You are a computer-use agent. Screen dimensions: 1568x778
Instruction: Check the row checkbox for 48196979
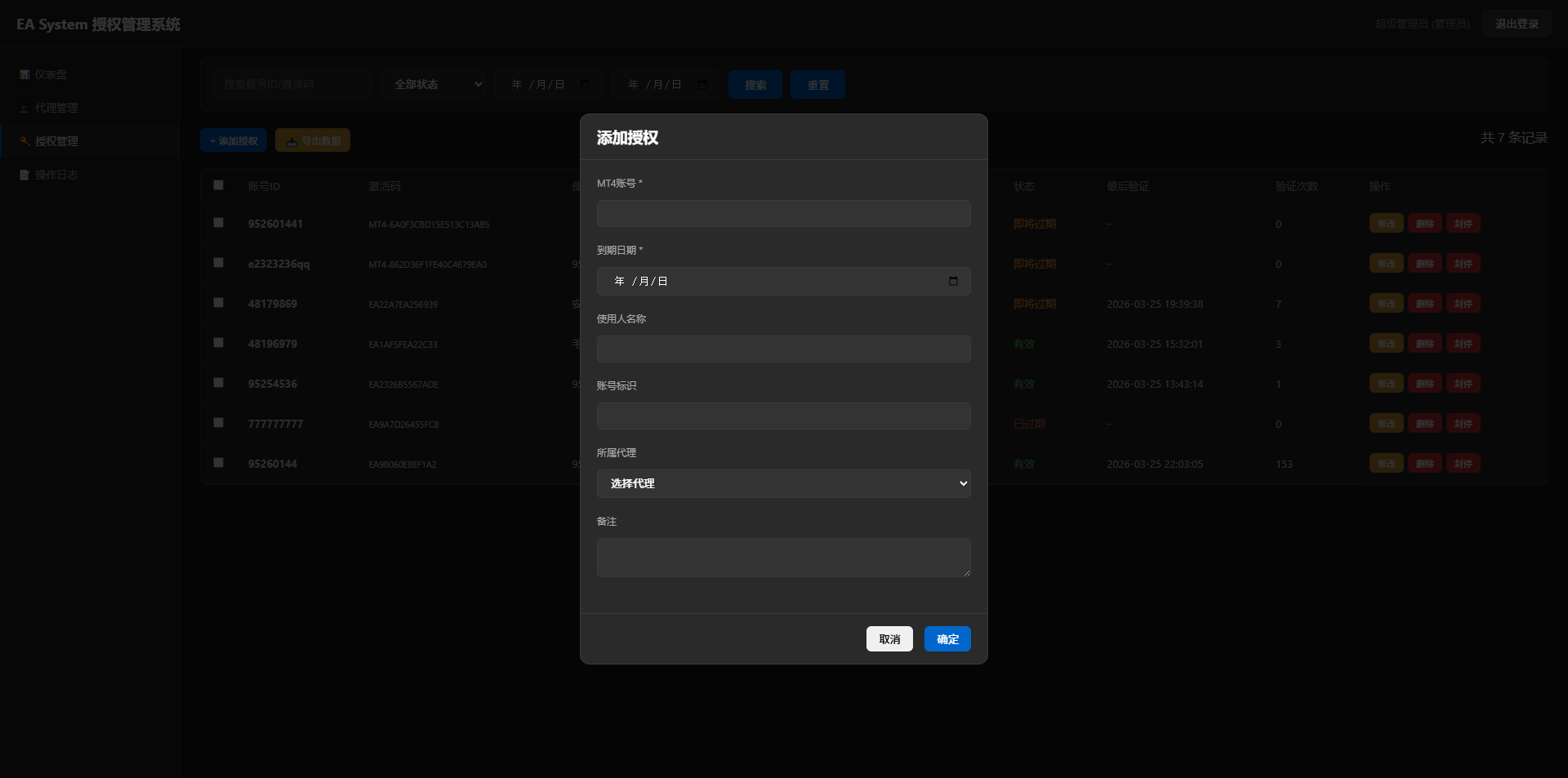(x=218, y=343)
